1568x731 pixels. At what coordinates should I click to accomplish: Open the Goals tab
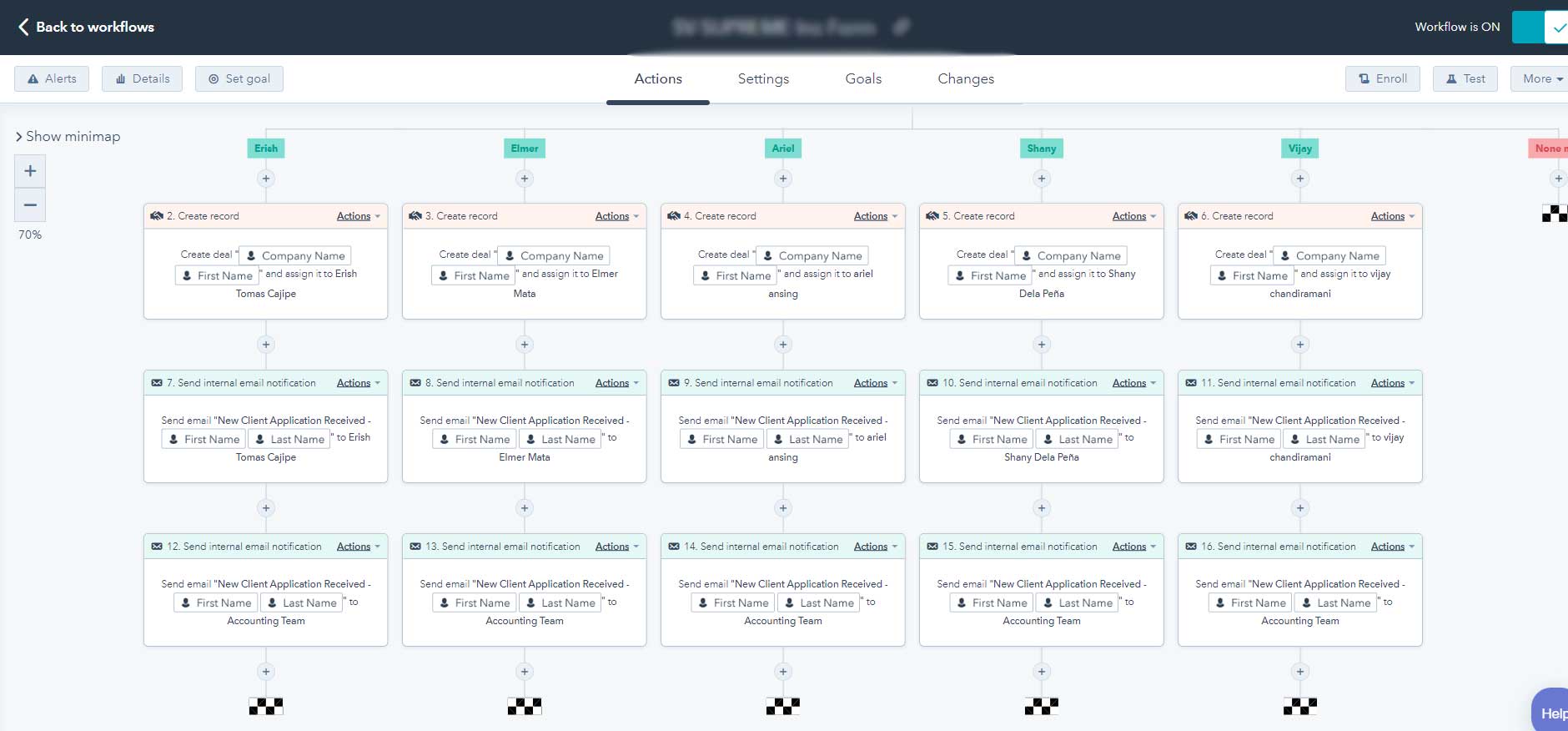[x=863, y=78]
